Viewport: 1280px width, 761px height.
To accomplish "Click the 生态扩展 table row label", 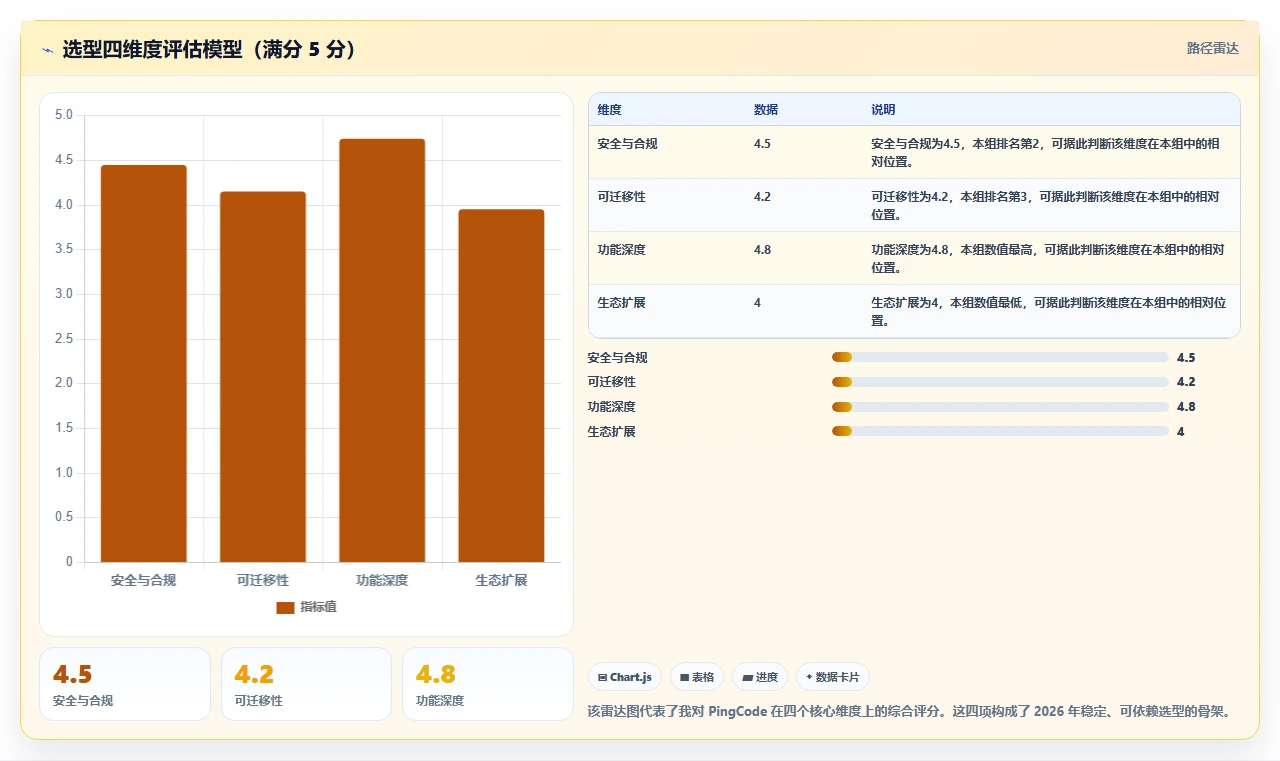I will click(622, 303).
